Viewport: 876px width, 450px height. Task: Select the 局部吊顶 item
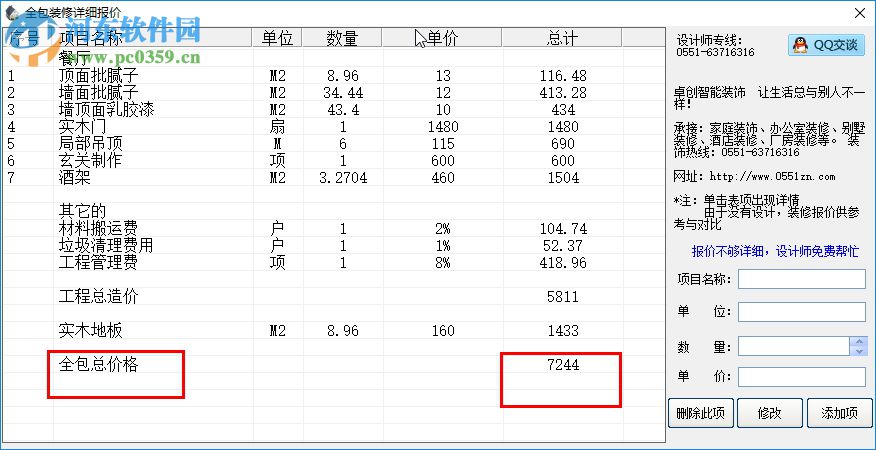pyautogui.click(x=90, y=144)
